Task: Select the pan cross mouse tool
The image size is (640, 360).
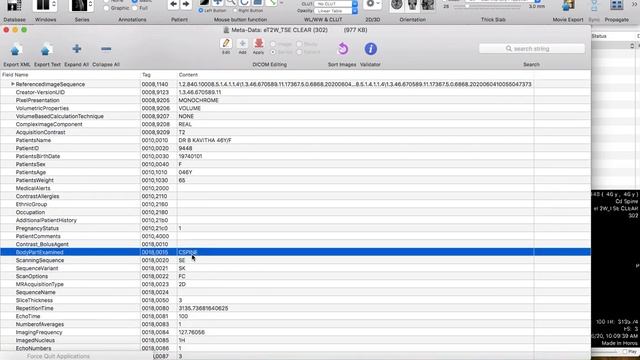Action: pos(218,3)
